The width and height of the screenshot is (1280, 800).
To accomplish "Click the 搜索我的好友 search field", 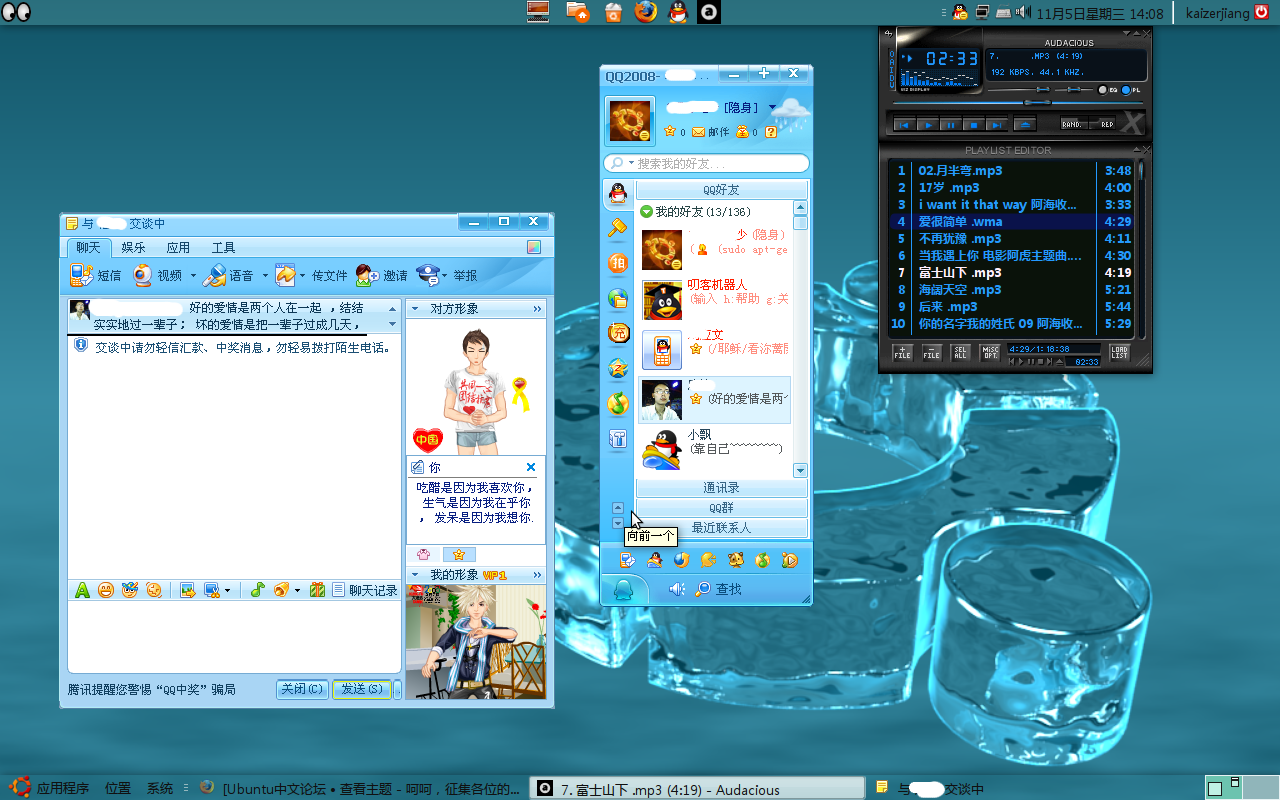I will click(706, 163).
